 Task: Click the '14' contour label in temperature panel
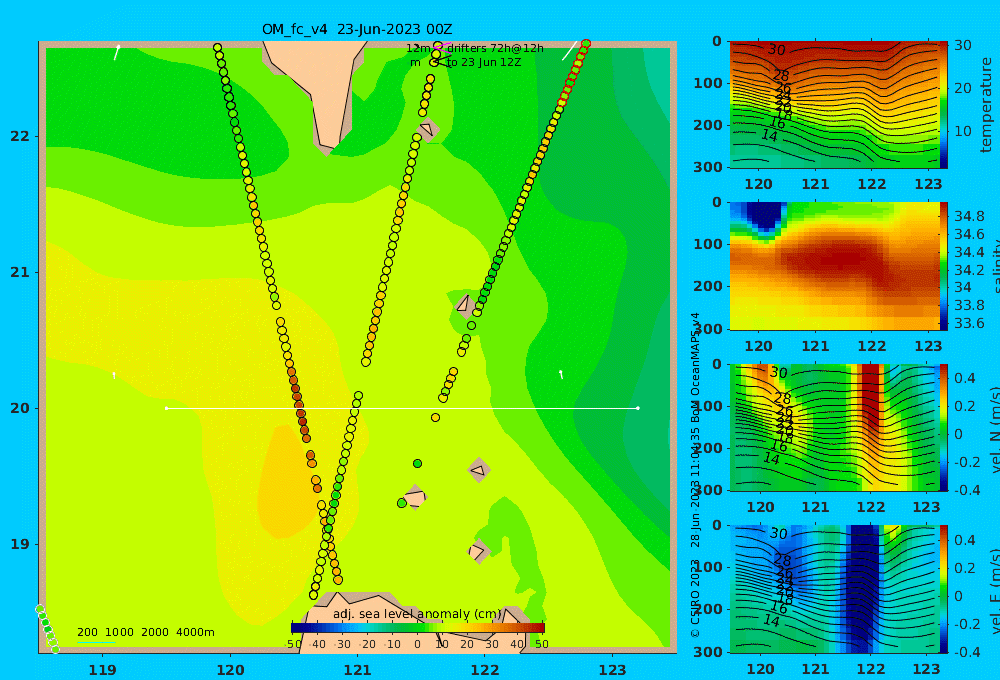pyautogui.click(x=770, y=136)
